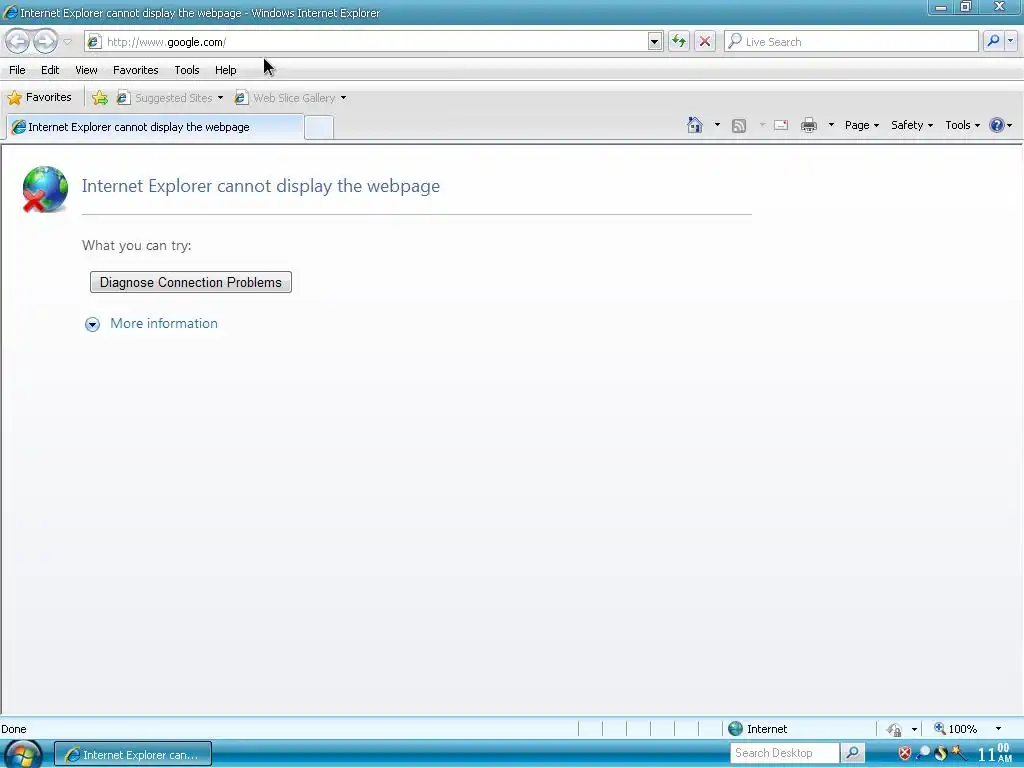1024x768 pixels.
Task: Open the Favorites menu in menu bar
Action: 135,70
